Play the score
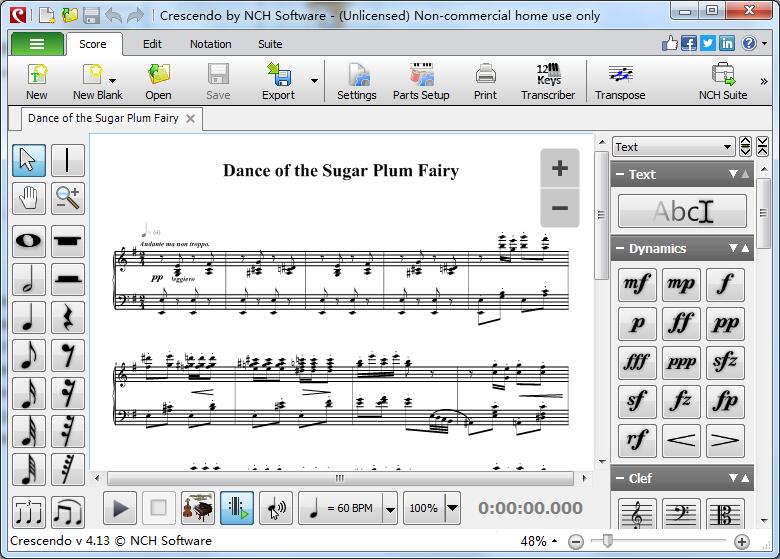Viewport: 780px width, 559px height. click(120, 508)
